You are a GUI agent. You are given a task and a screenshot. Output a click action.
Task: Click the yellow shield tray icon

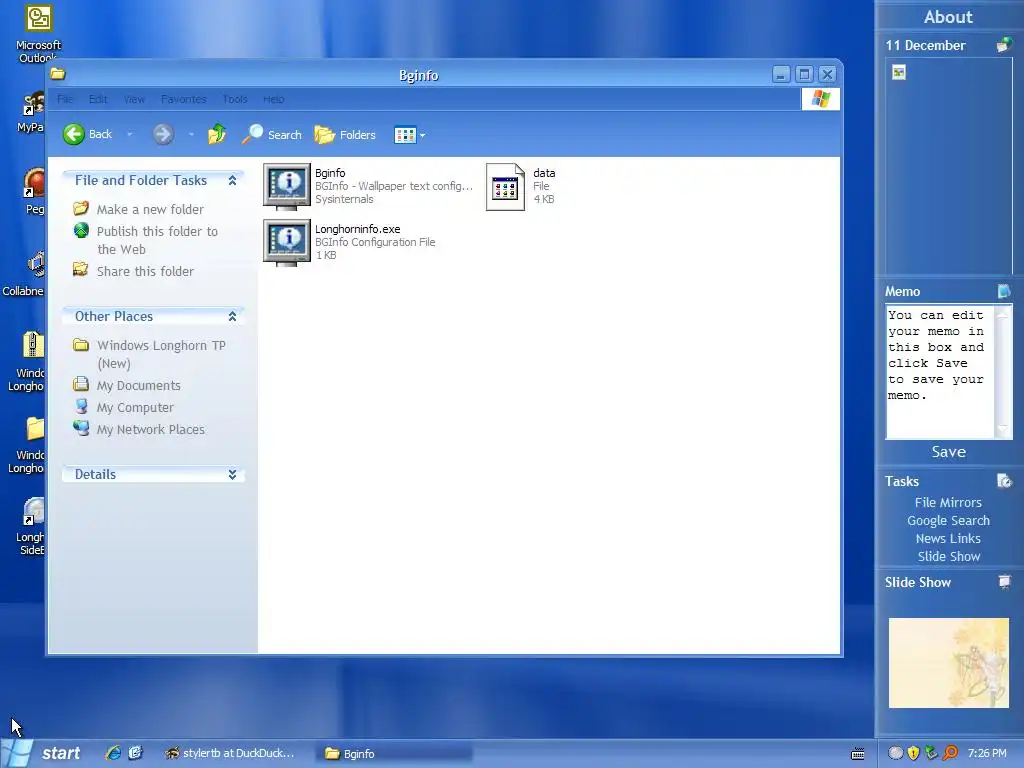click(x=914, y=754)
